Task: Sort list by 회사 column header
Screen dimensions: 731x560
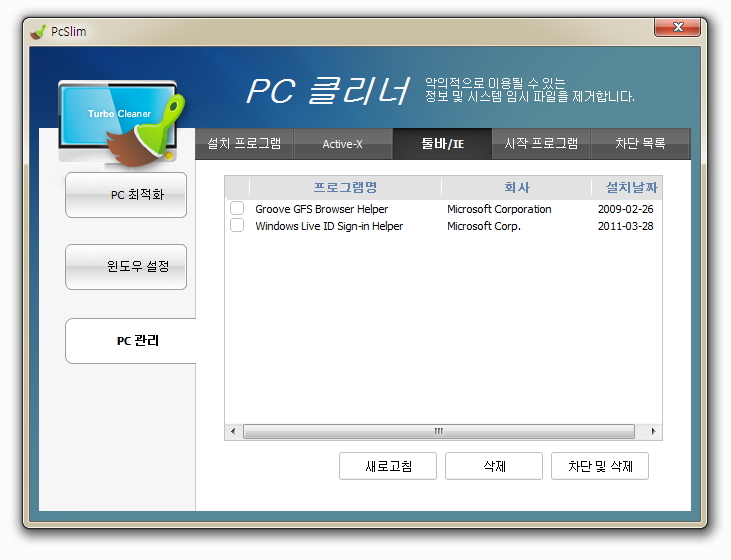Action: pos(516,188)
